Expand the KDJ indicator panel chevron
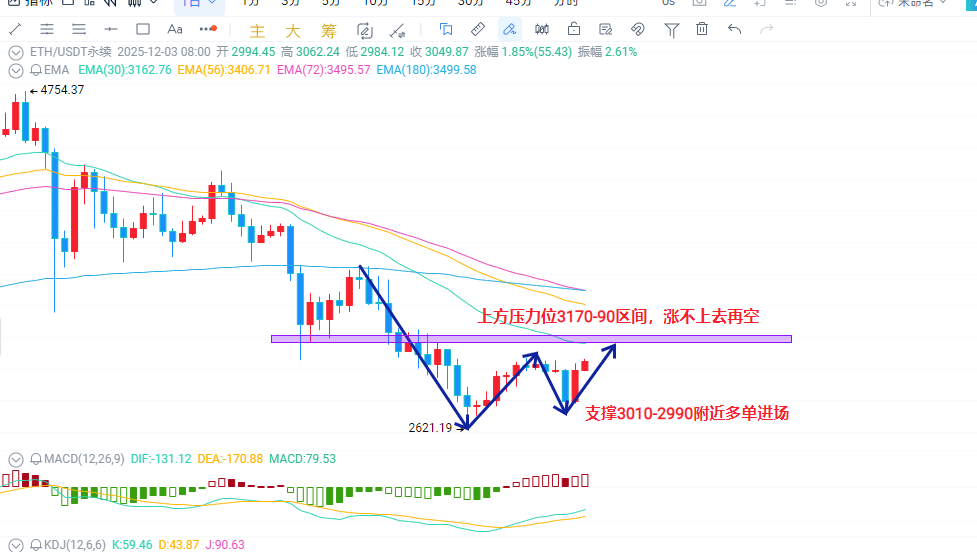The width and height of the screenshot is (977, 552). coord(15,545)
